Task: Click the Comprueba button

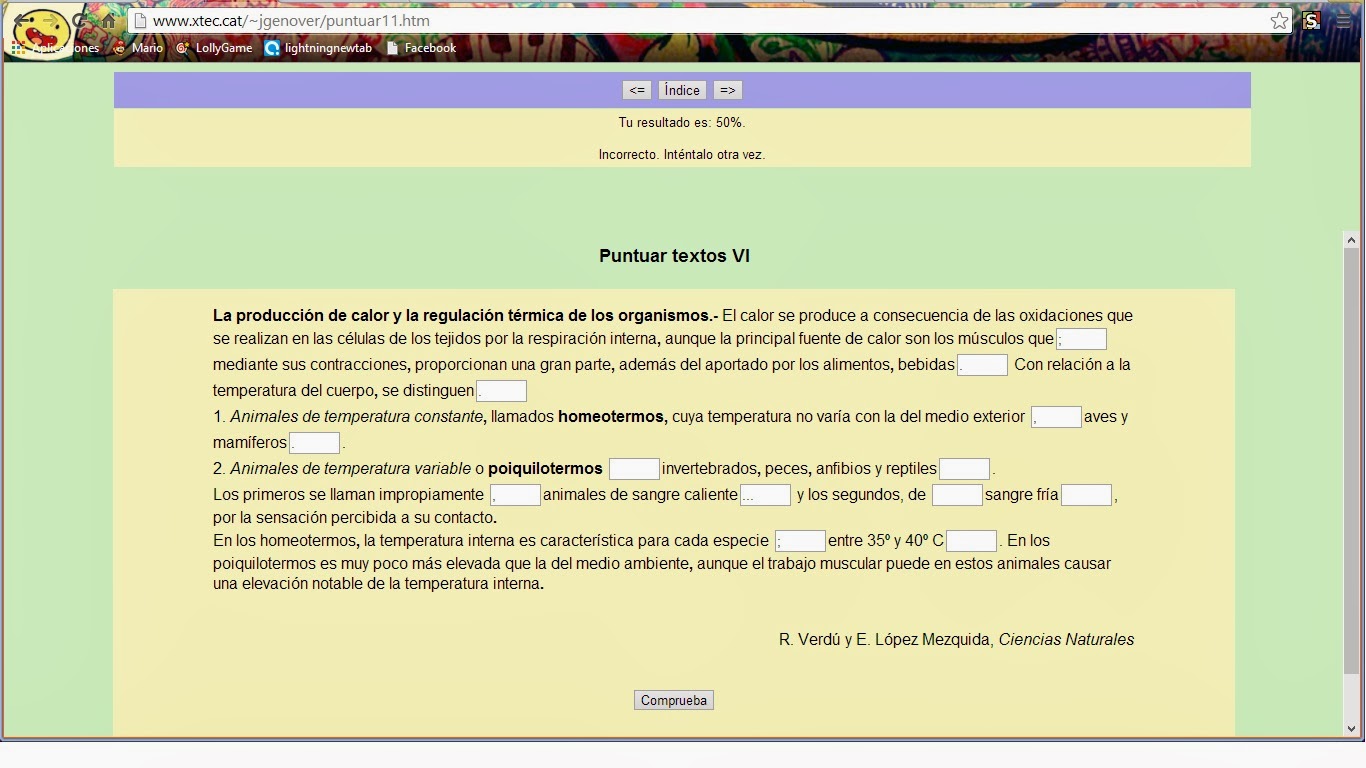Action: 674,700
